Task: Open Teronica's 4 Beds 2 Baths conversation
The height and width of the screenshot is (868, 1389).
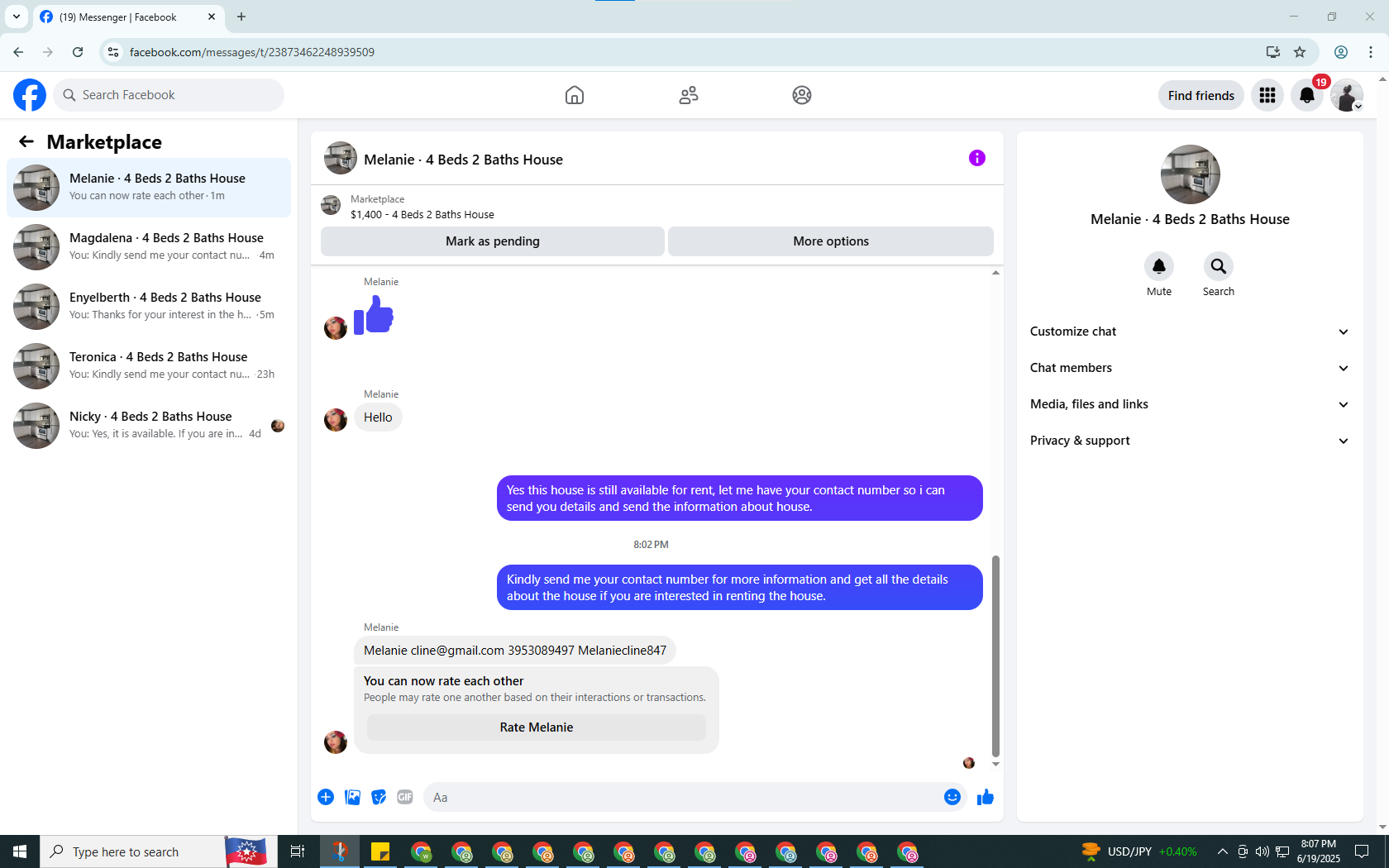Action: point(149,366)
